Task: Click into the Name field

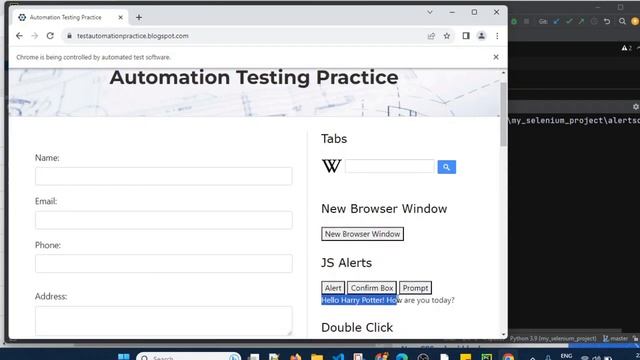Action: [x=164, y=176]
